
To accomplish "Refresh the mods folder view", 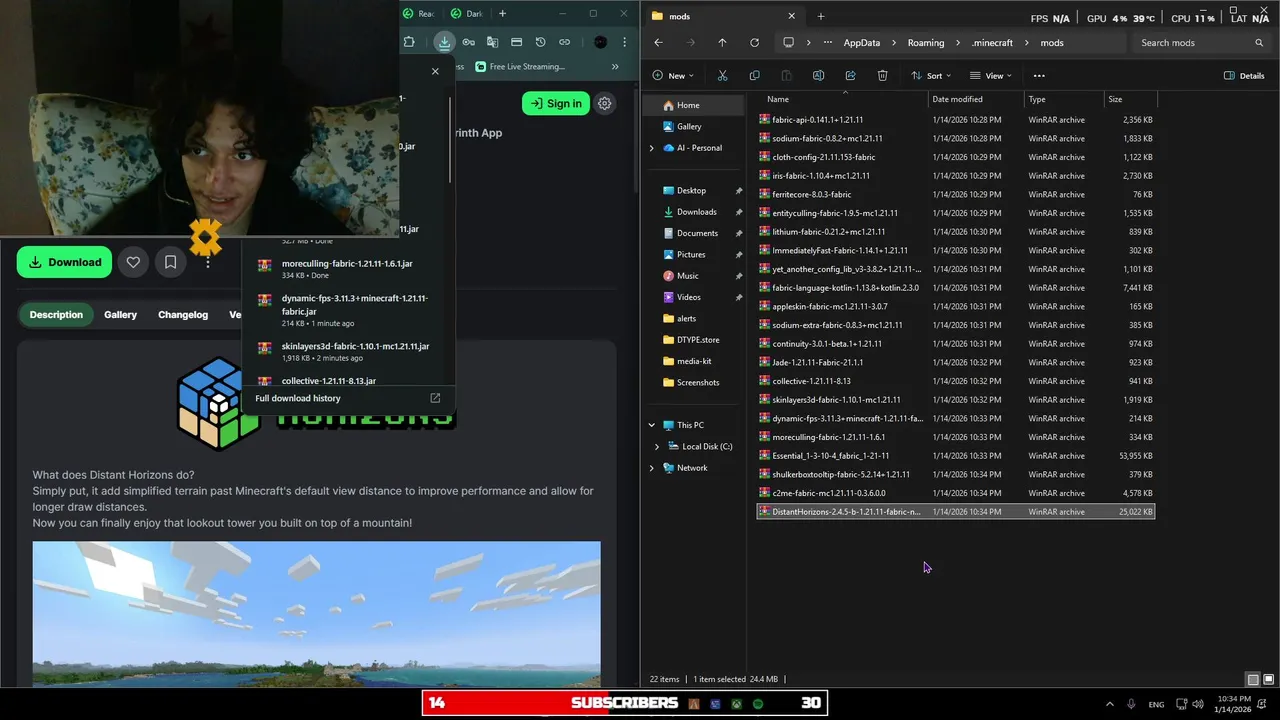I will point(754,43).
